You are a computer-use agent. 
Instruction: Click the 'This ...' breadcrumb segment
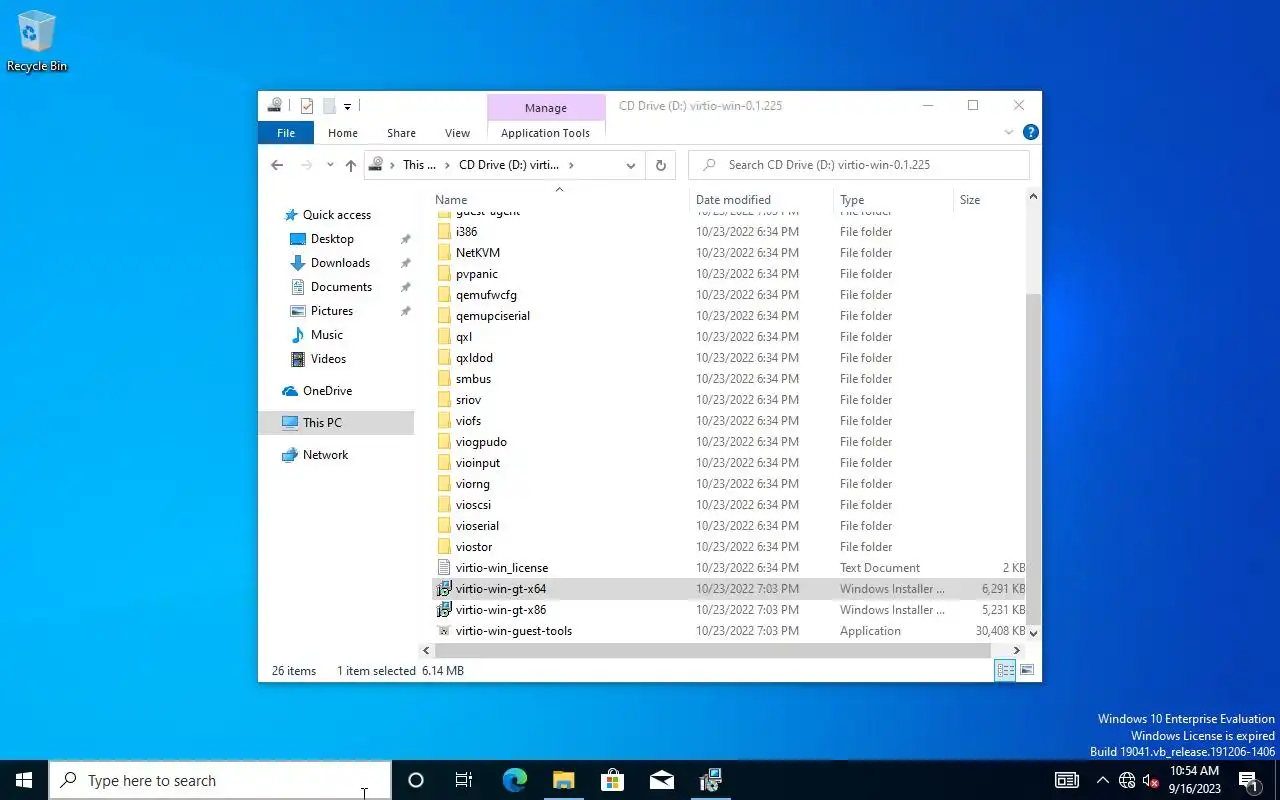click(x=419, y=165)
